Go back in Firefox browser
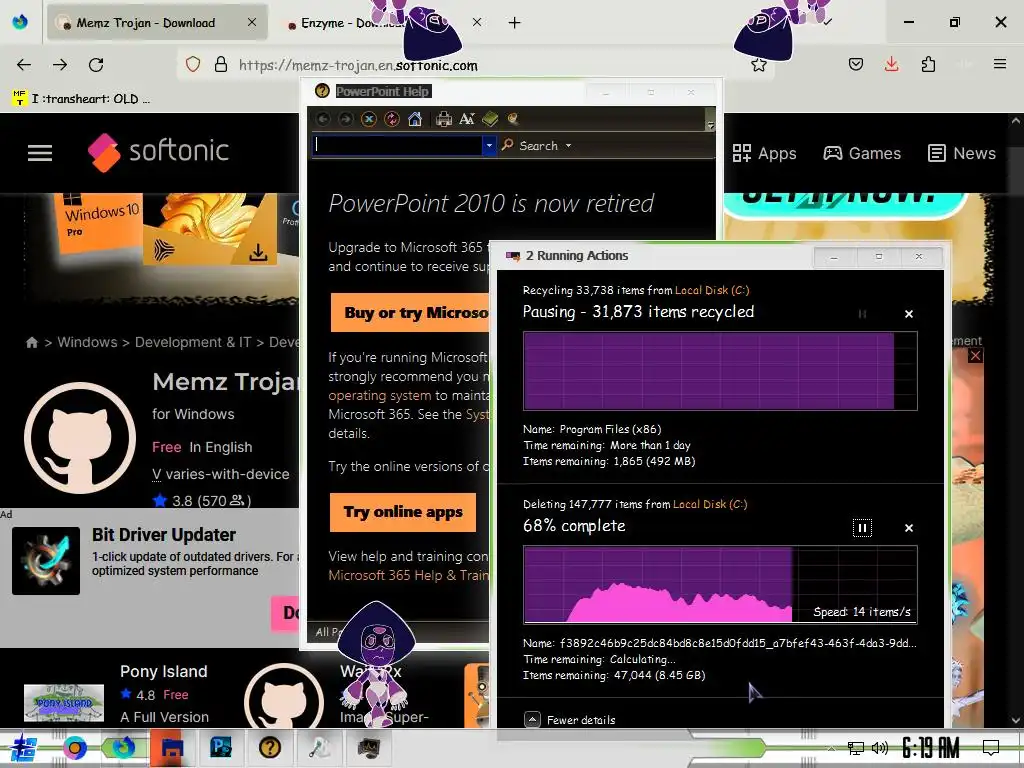Viewport: 1024px width, 768px height. 24,65
